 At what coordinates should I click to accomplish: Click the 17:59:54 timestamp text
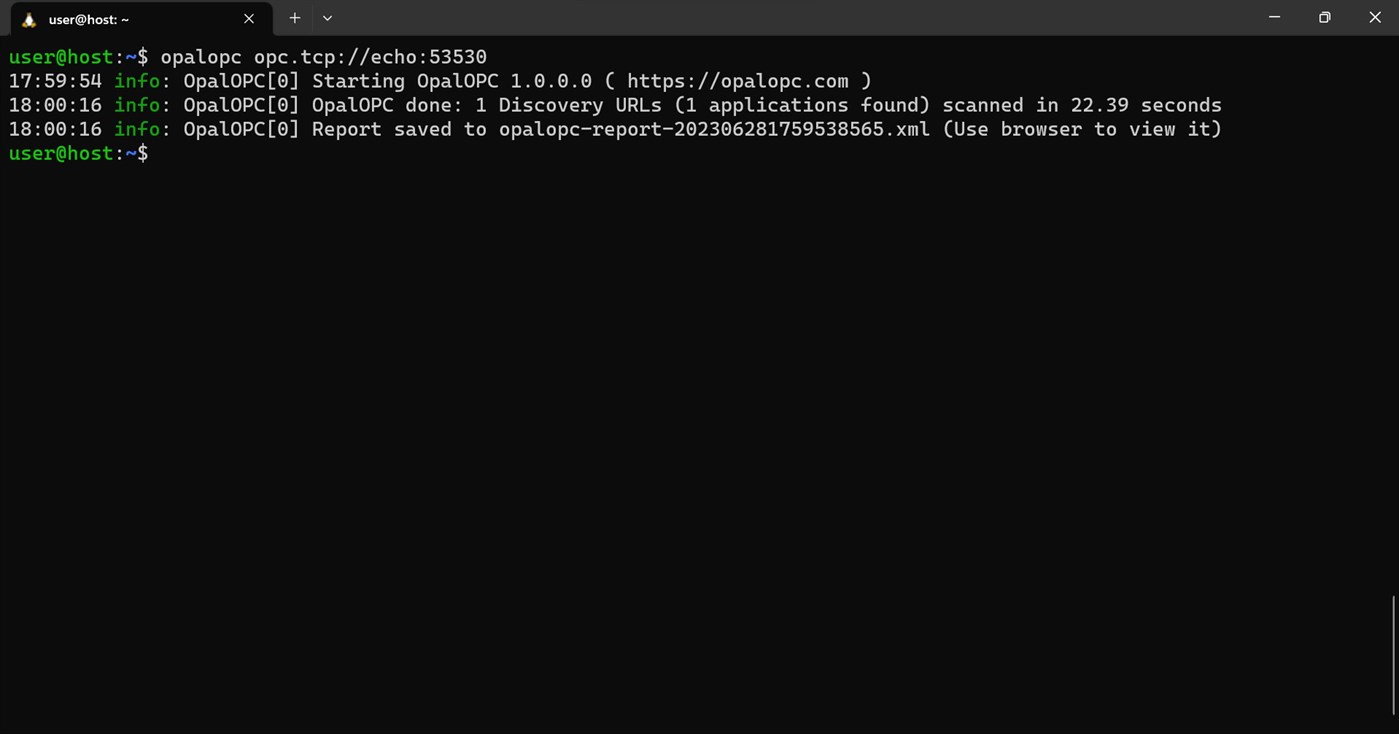coord(54,81)
